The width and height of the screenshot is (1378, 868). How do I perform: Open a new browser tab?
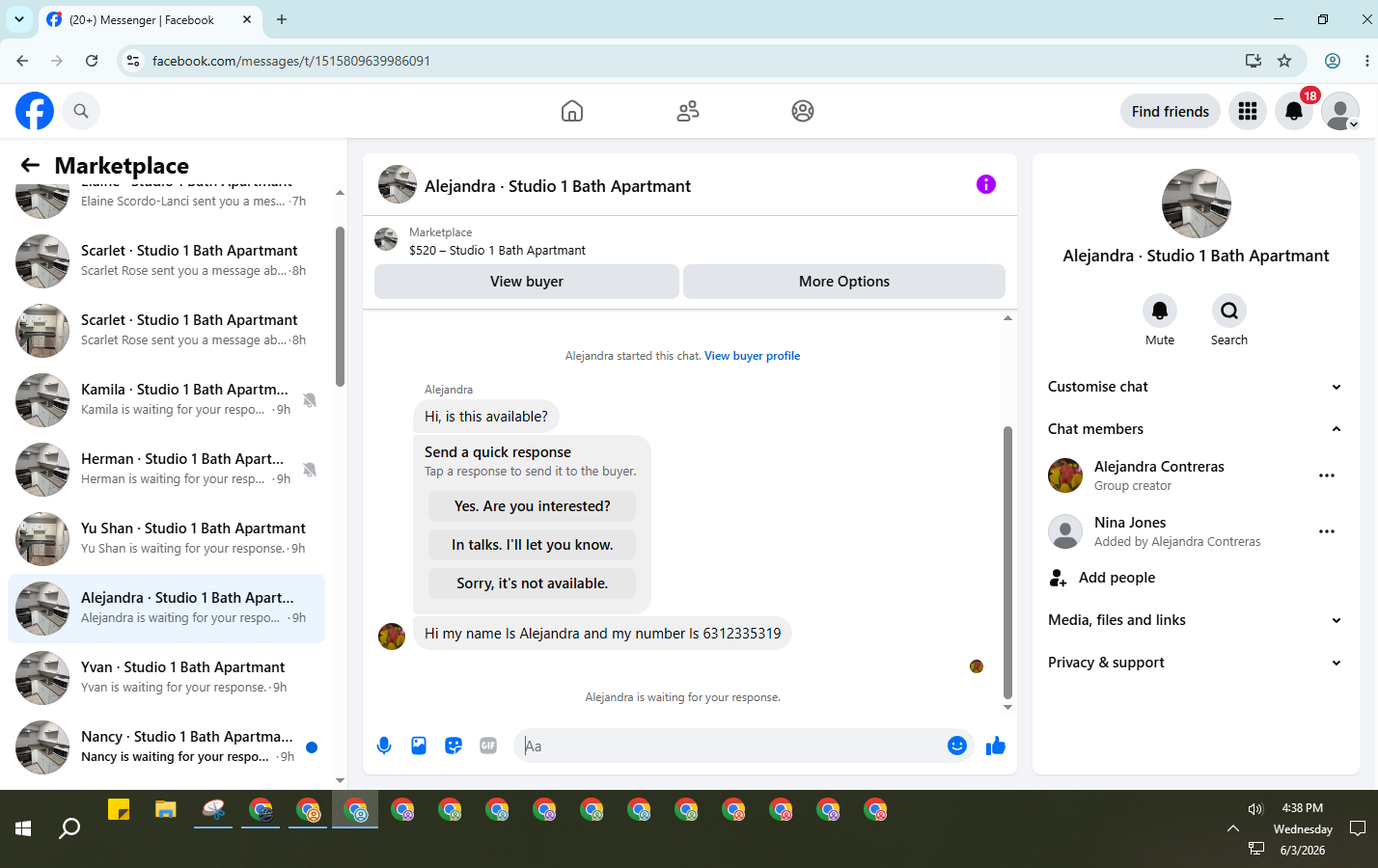pos(282,19)
